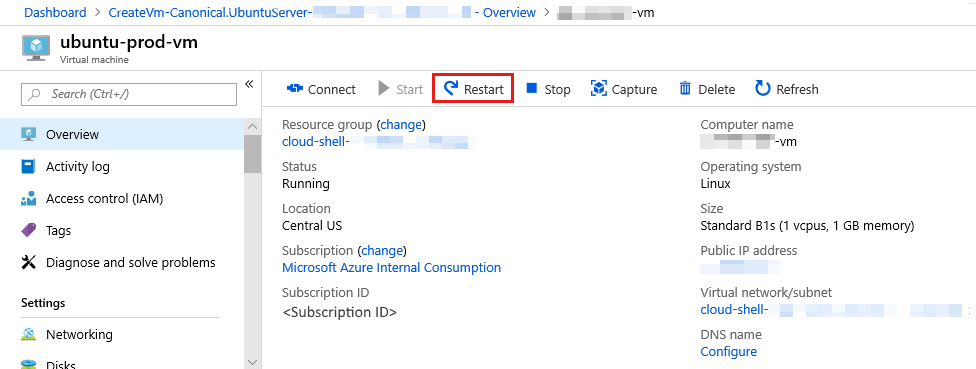Click the wrench Diagnose icon
The image size is (976, 369).
click(x=29, y=263)
